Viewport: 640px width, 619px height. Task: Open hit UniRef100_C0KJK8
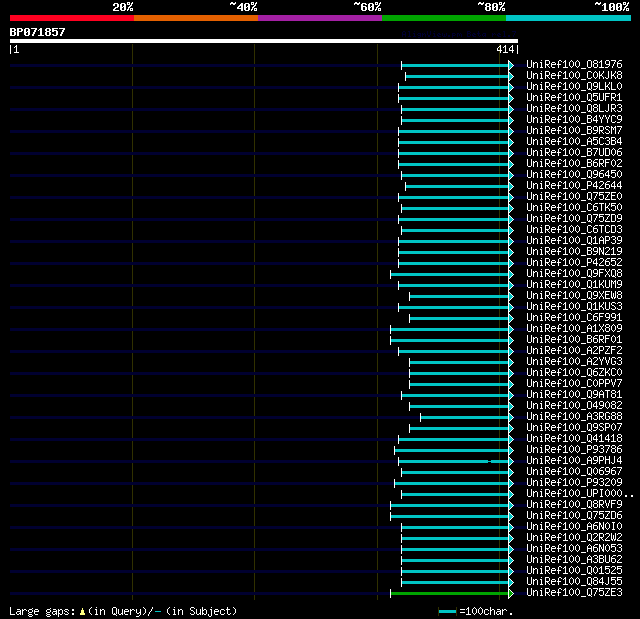574,75
